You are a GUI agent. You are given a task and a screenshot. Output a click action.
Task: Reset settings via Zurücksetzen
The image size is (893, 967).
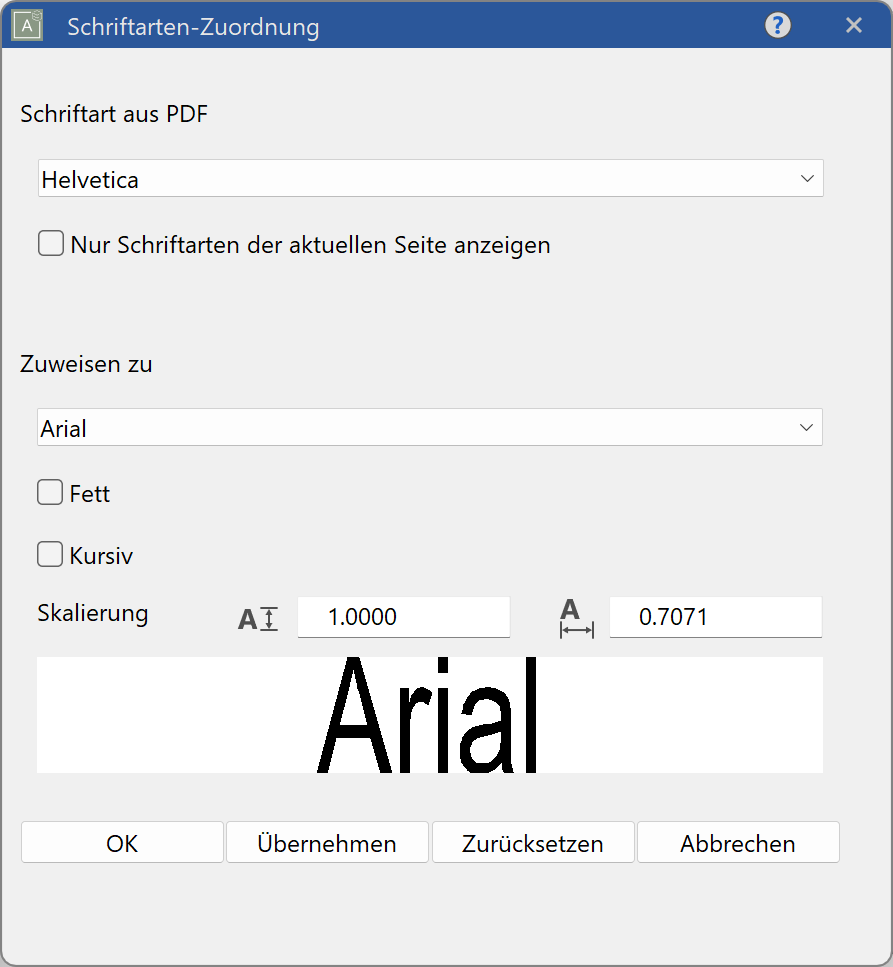point(532,843)
